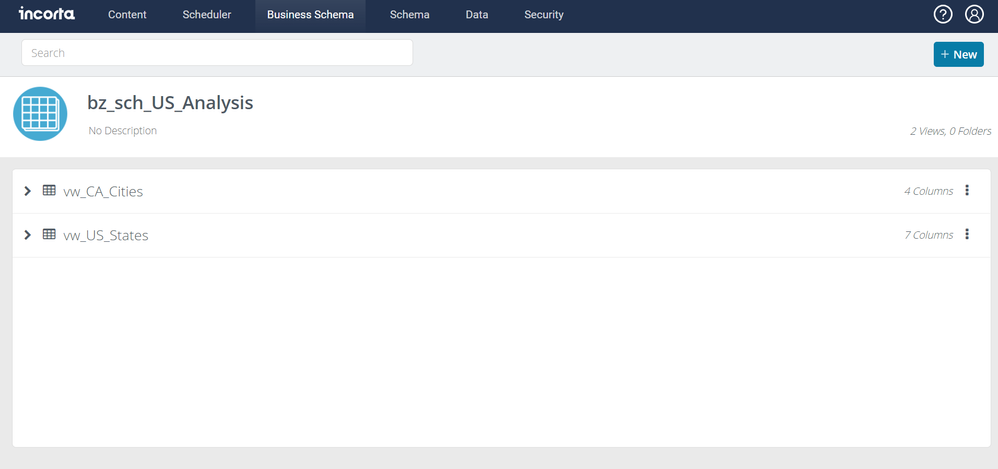Select the vw_CA_Cities view name
The image size is (998, 469).
[103, 191]
